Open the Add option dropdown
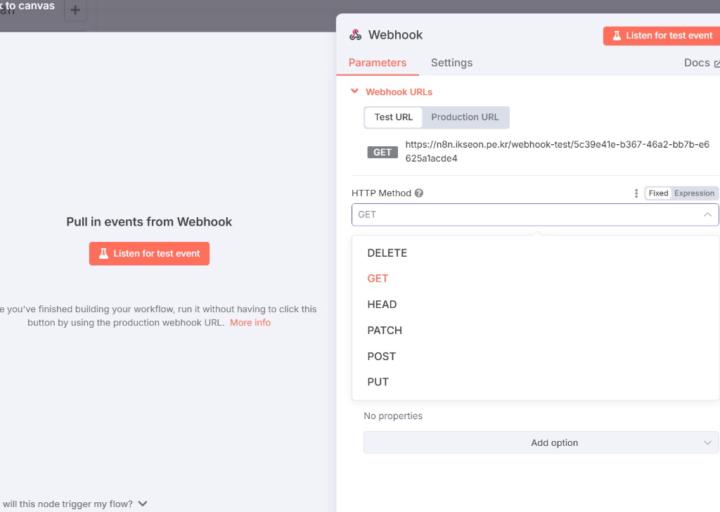The image size is (720, 512). (541, 443)
